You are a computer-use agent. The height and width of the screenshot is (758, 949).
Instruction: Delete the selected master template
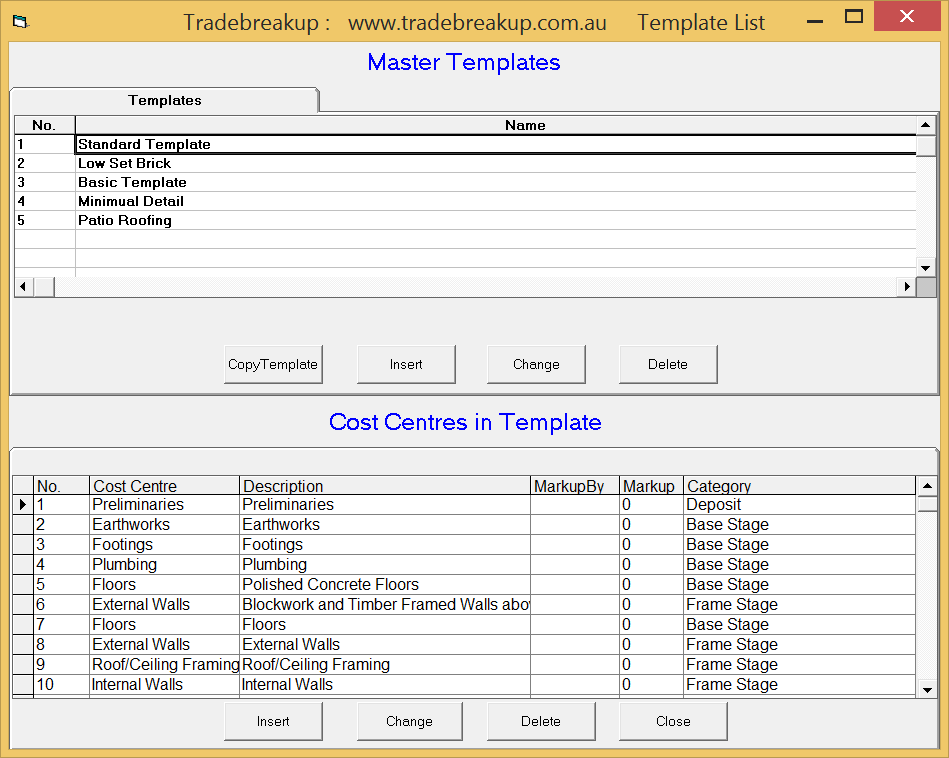coord(667,364)
